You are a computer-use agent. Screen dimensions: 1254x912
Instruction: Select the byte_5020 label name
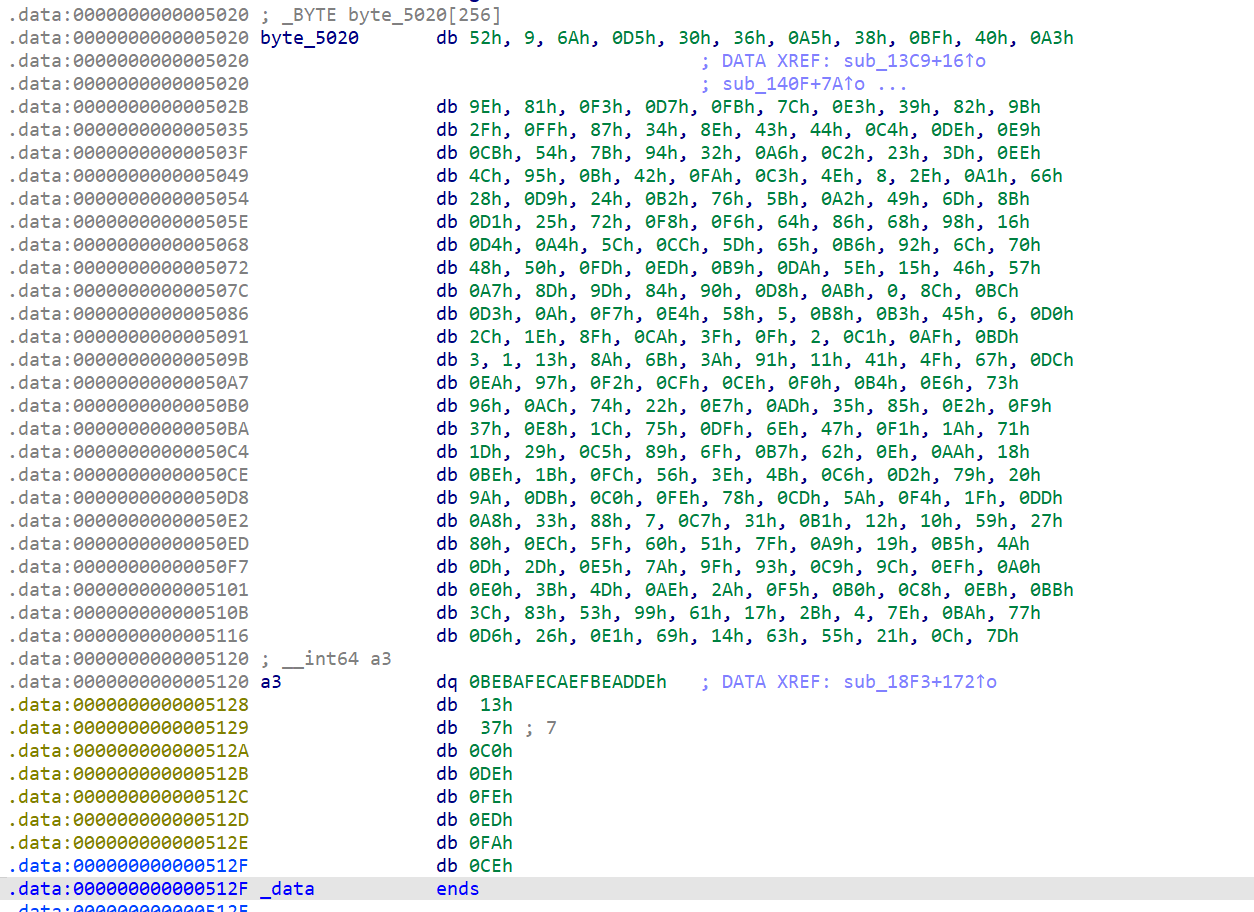[309, 38]
